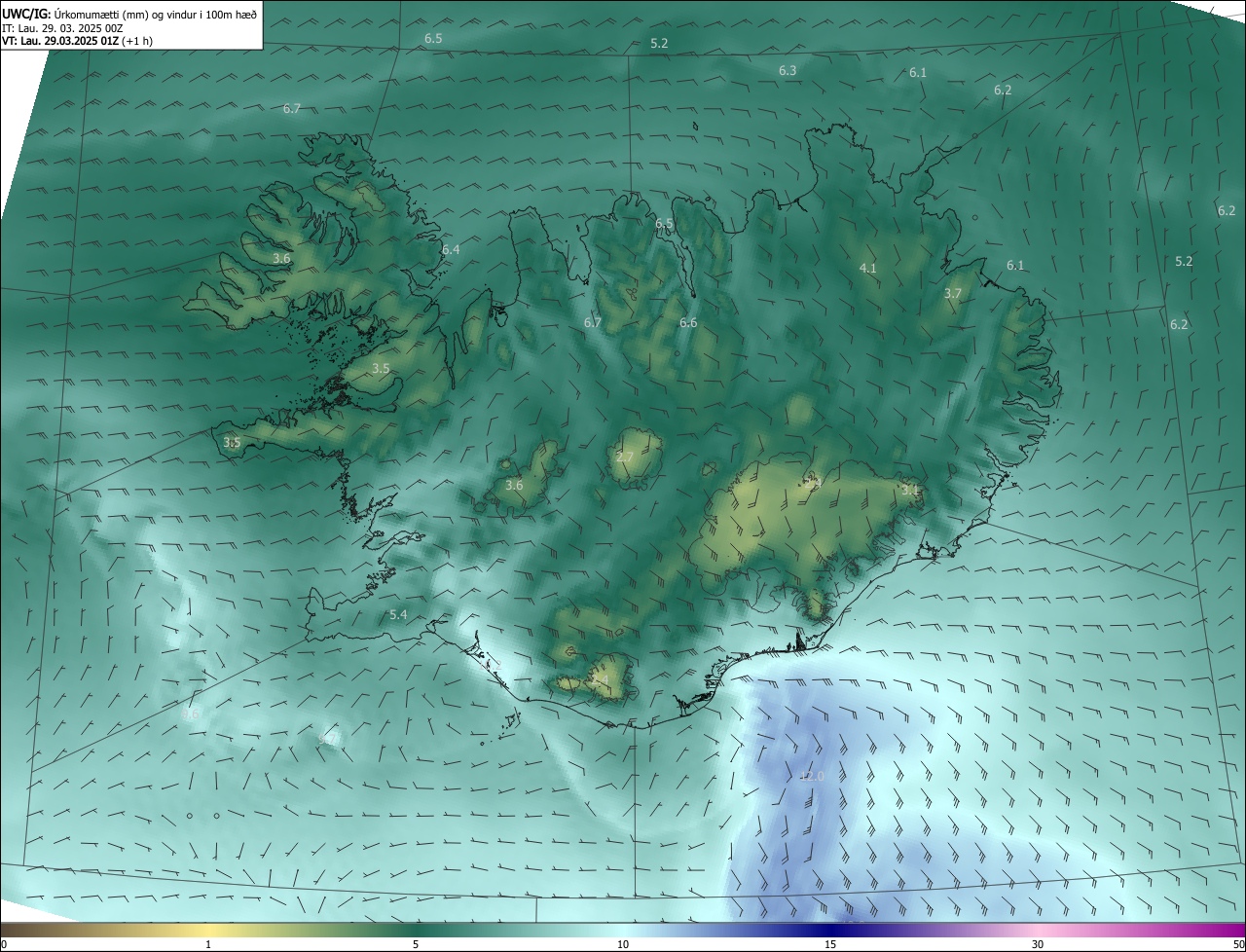Image resolution: width=1246 pixels, height=952 pixels.
Task: Click the 30 tick on the color scale
Action: tap(1038, 944)
